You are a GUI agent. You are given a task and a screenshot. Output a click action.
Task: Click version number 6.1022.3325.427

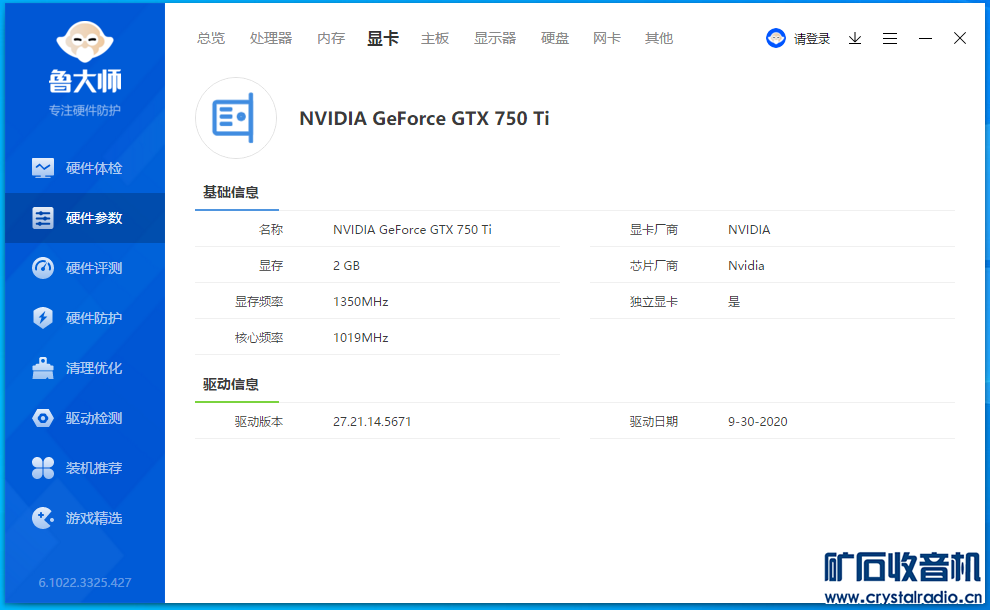tap(85, 582)
